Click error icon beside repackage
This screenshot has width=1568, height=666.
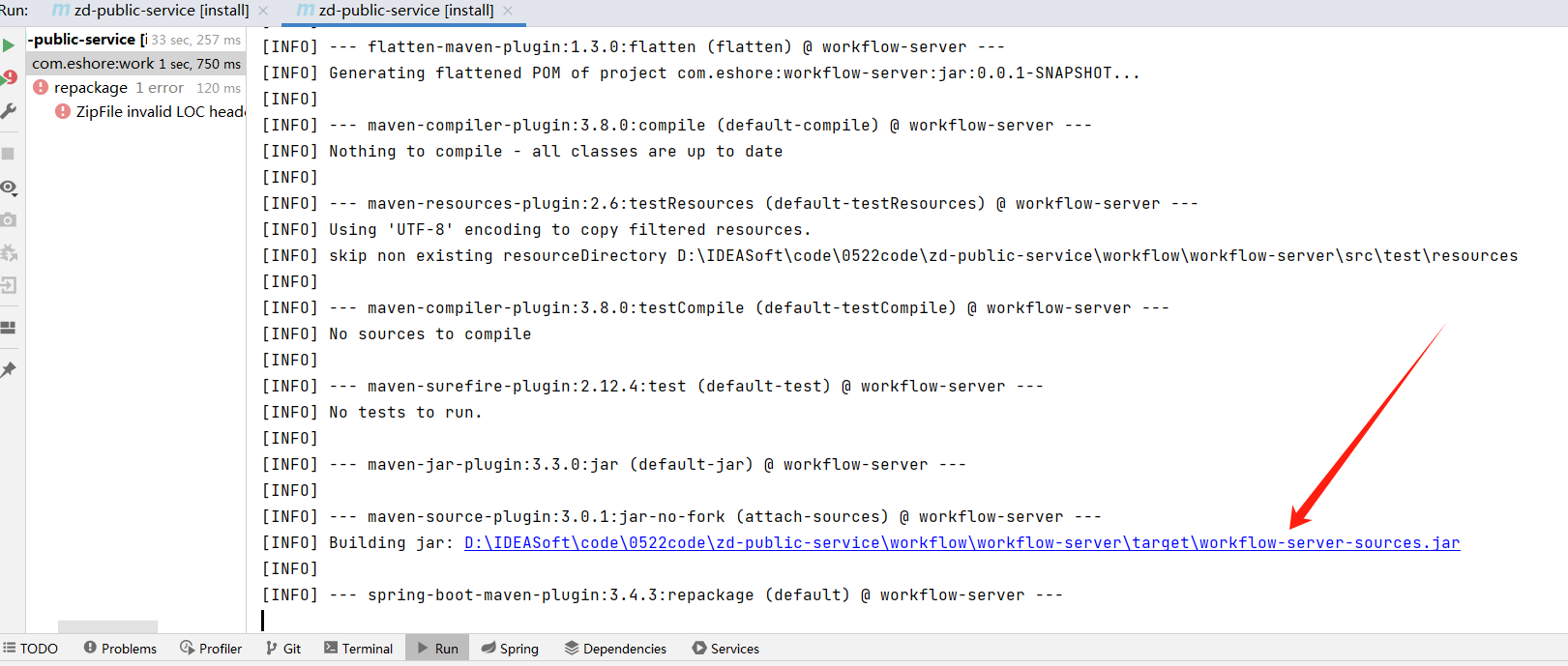41,87
